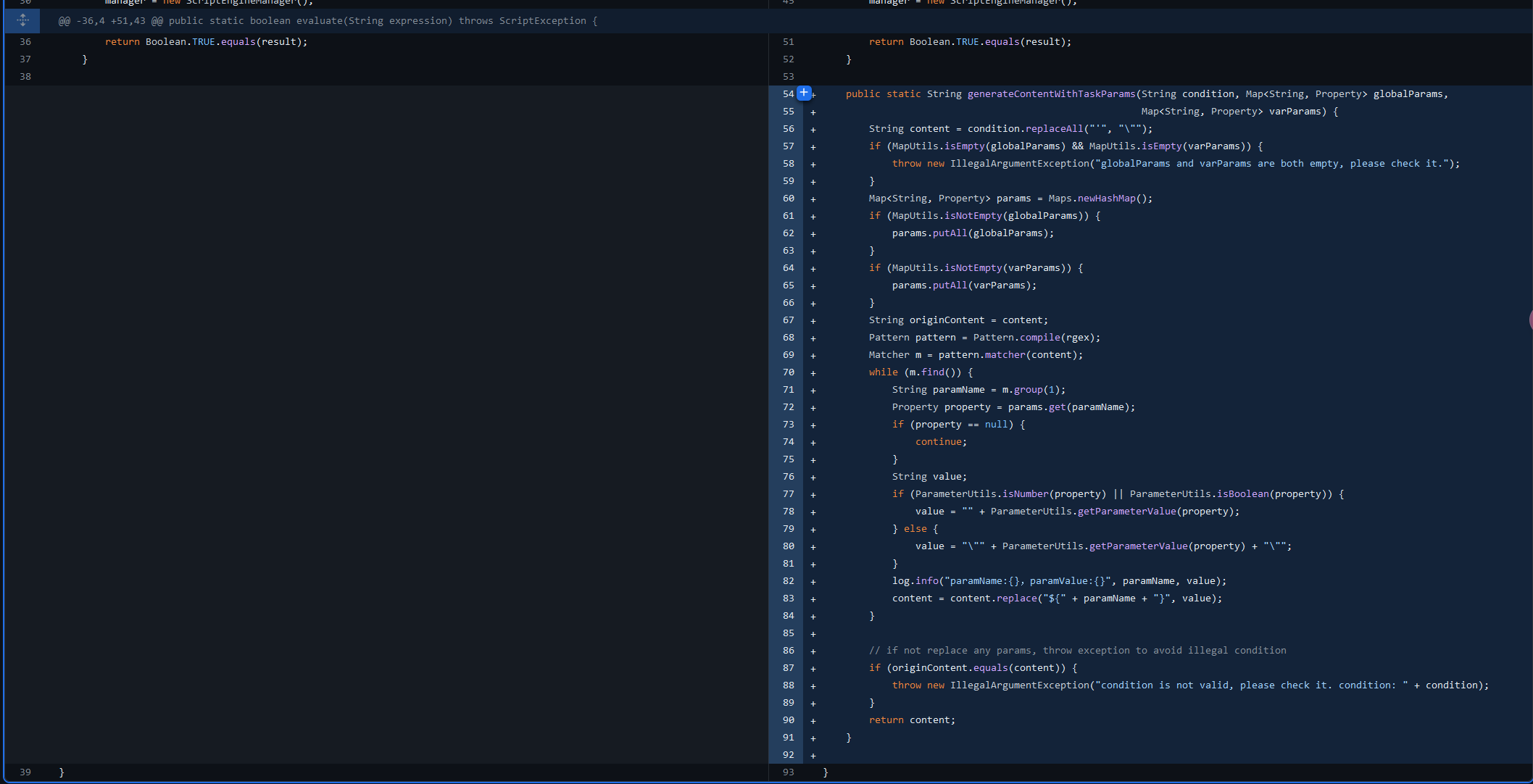Screen dimensions: 1533x784
Task: Click 'Map<String, Property> varParams) {' on line 55
Action: click(1239, 112)
